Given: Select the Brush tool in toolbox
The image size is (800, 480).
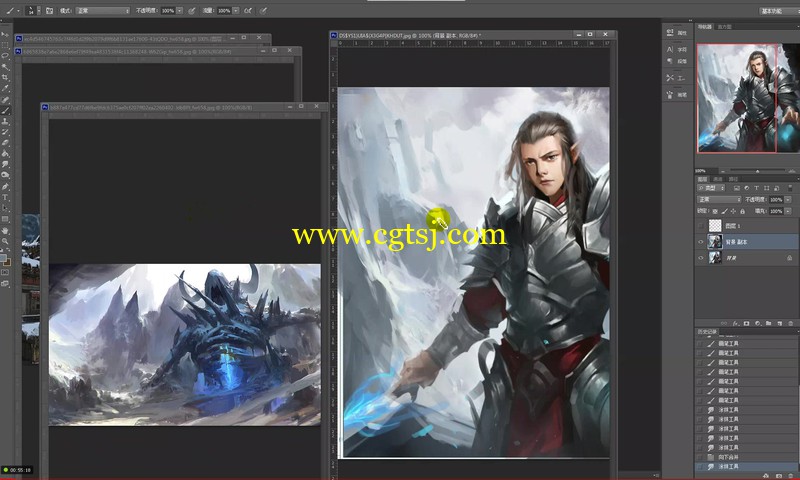Looking at the screenshot, I should [x=5, y=110].
